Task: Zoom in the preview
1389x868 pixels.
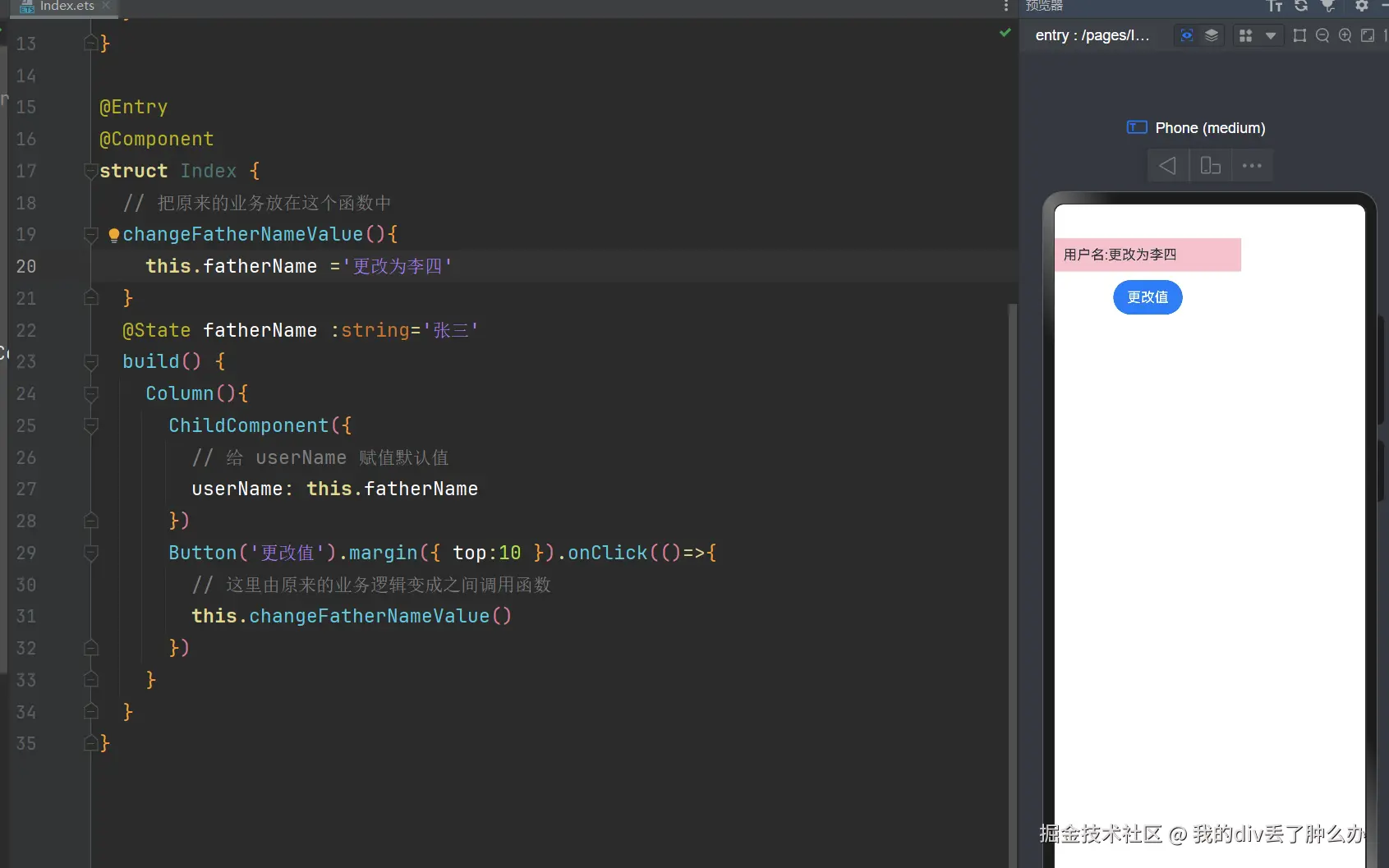Action: coord(1345,35)
